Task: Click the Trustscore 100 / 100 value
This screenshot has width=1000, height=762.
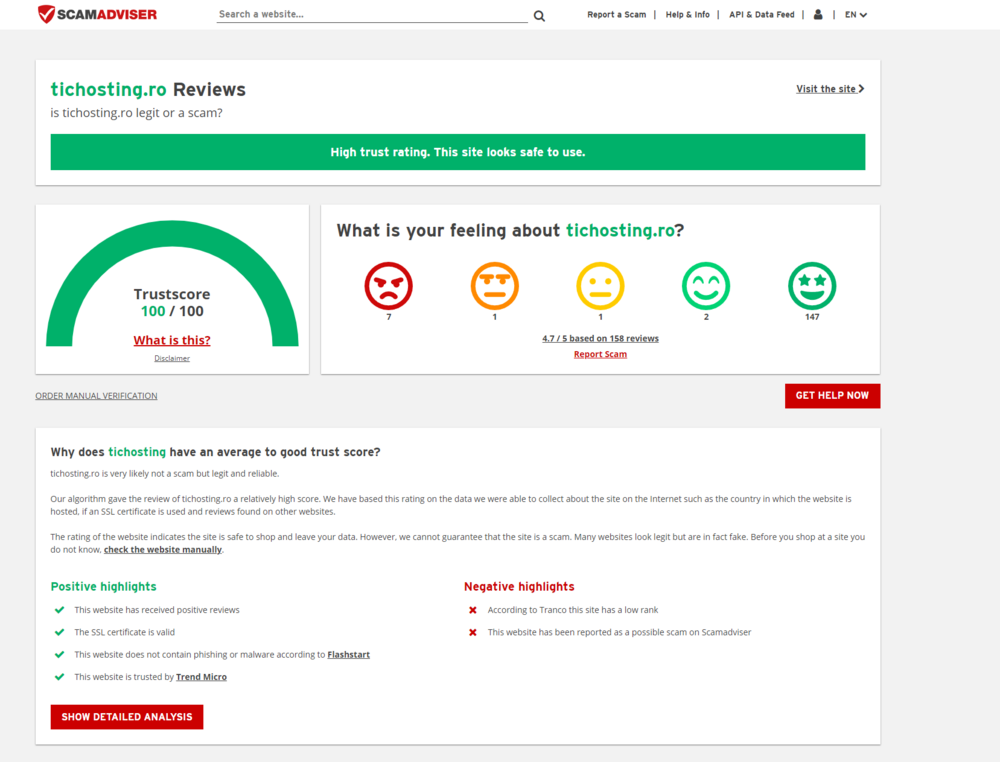Action: coord(172,311)
